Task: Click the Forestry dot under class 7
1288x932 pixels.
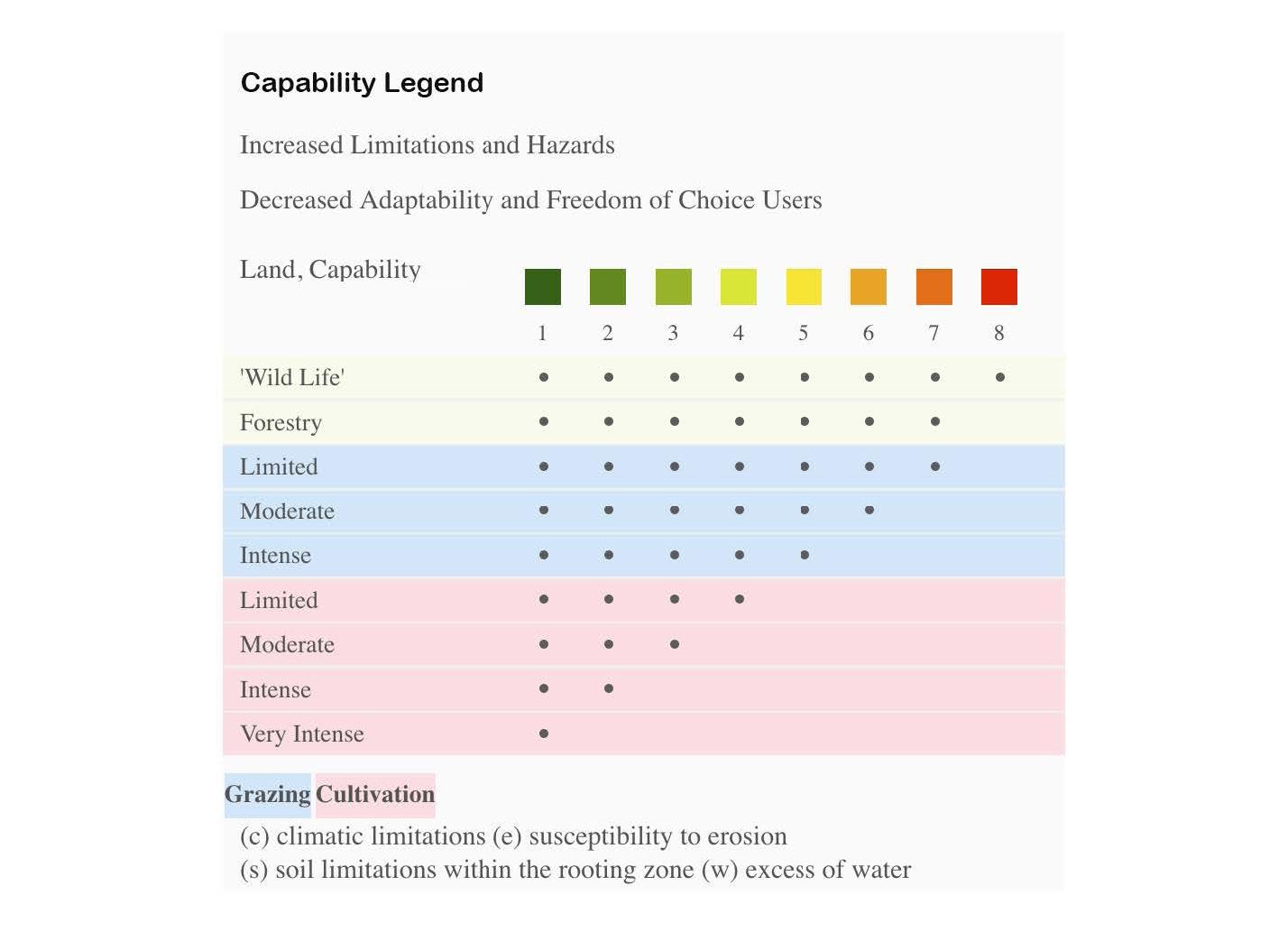Action: (935, 421)
